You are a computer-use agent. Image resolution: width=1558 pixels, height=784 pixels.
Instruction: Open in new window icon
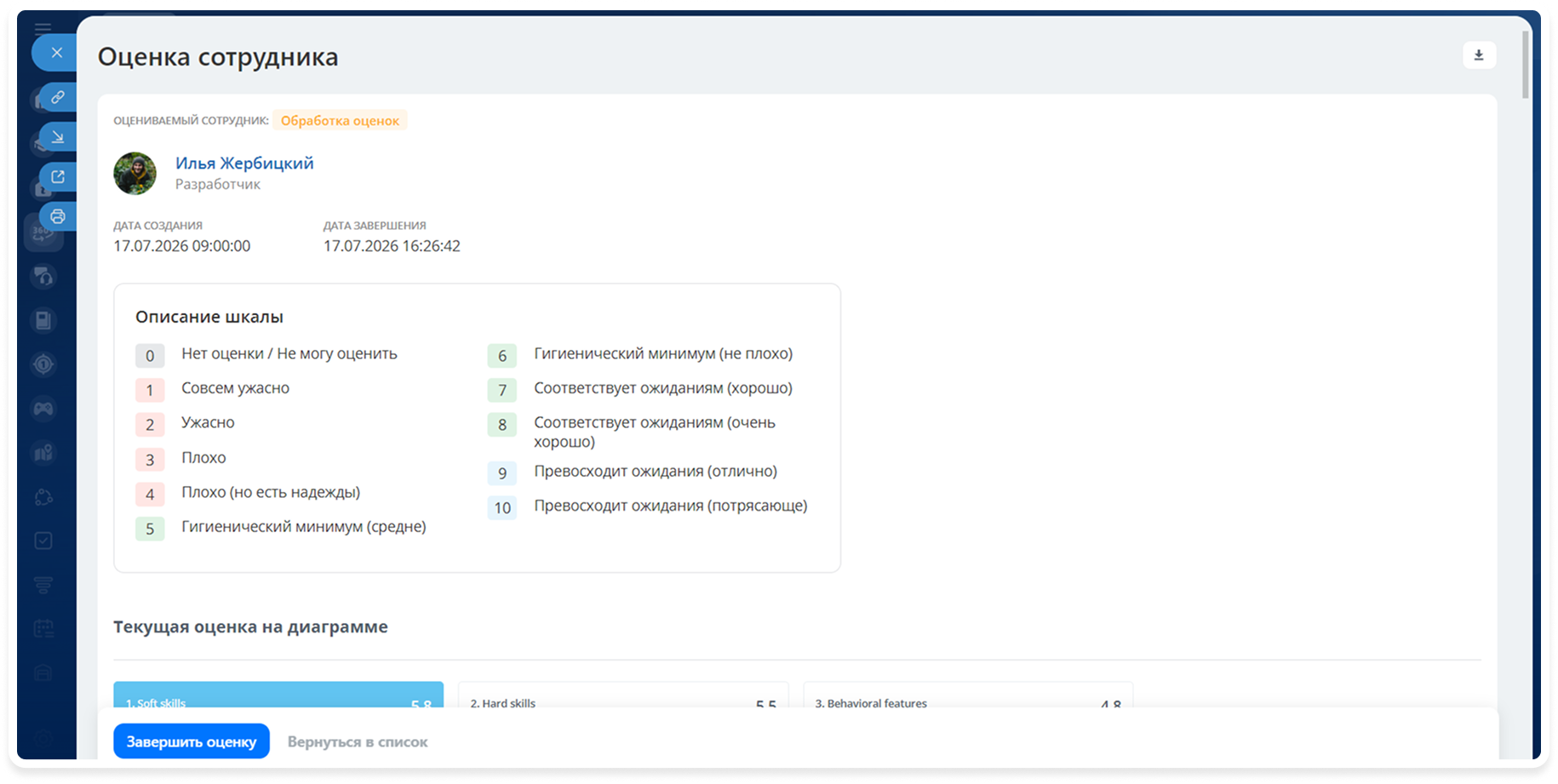click(57, 177)
